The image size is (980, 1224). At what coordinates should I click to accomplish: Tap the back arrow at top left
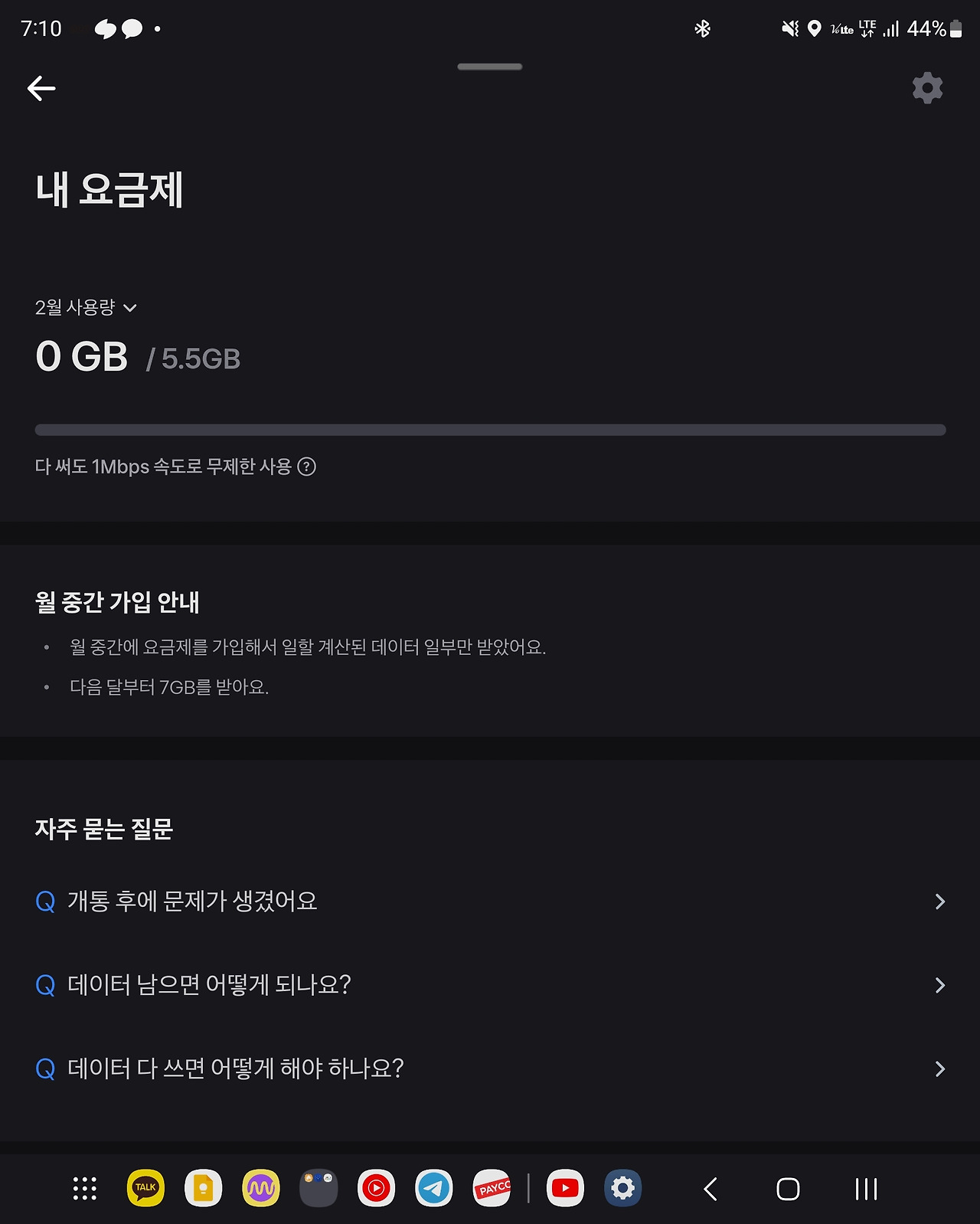coord(41,89)
